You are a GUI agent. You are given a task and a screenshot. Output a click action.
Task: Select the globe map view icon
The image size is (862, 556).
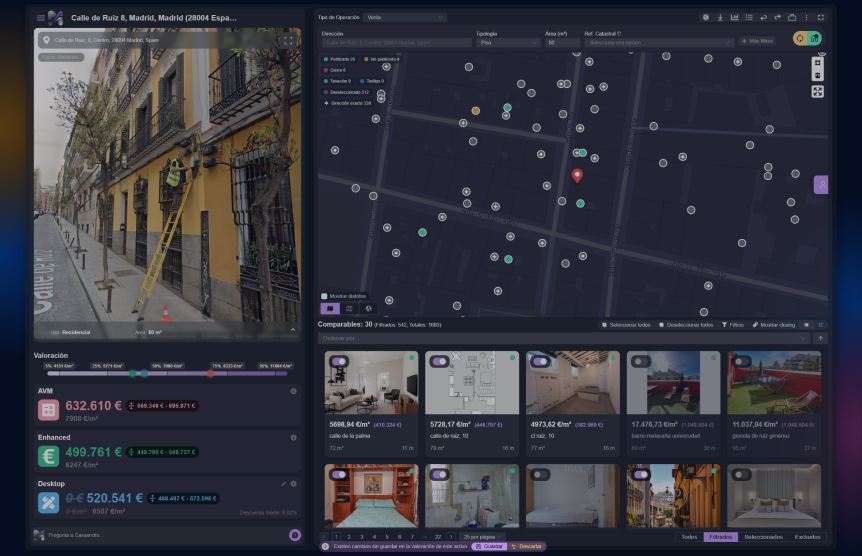[368, 309]
